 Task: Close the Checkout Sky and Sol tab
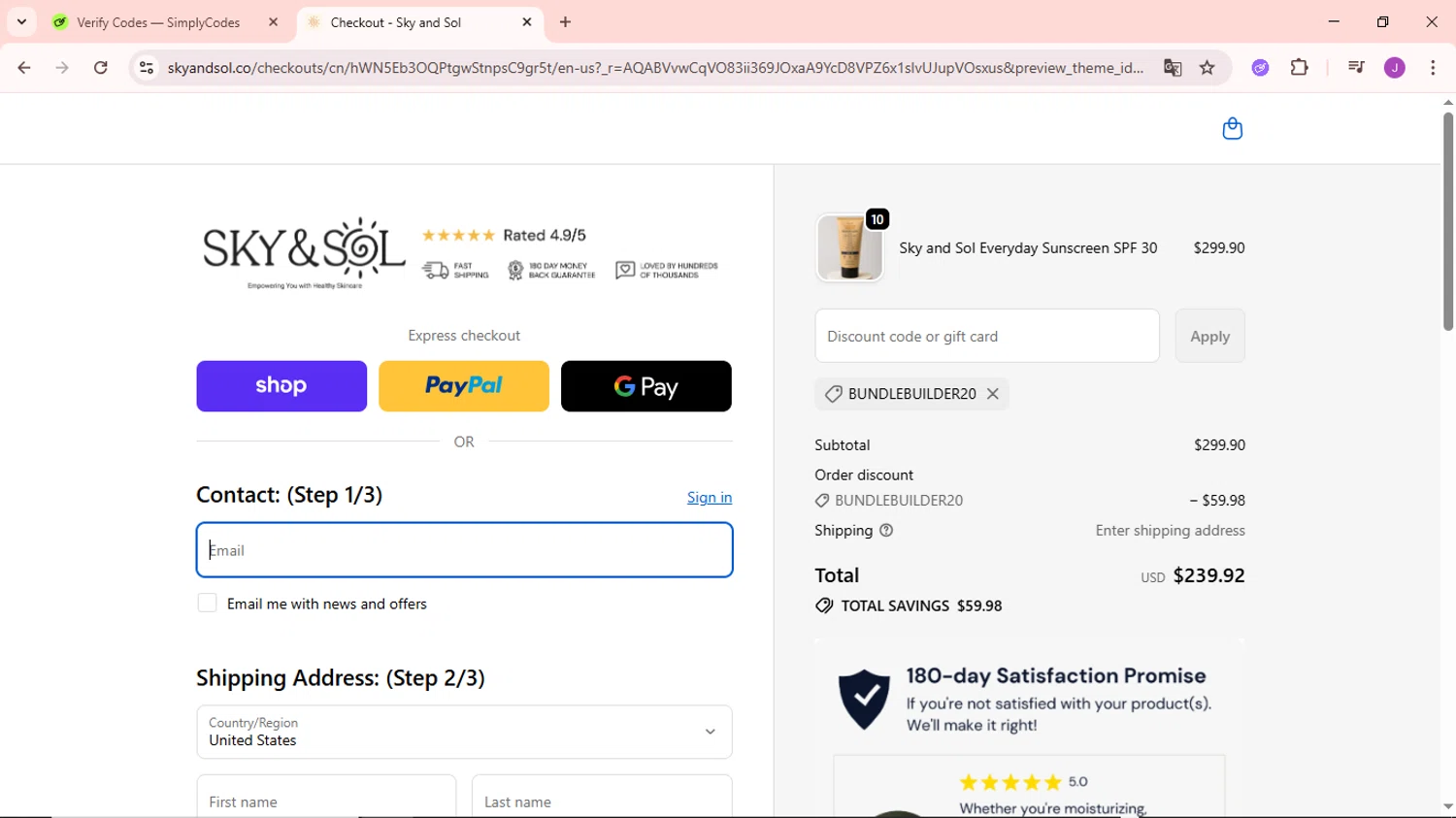527,22
